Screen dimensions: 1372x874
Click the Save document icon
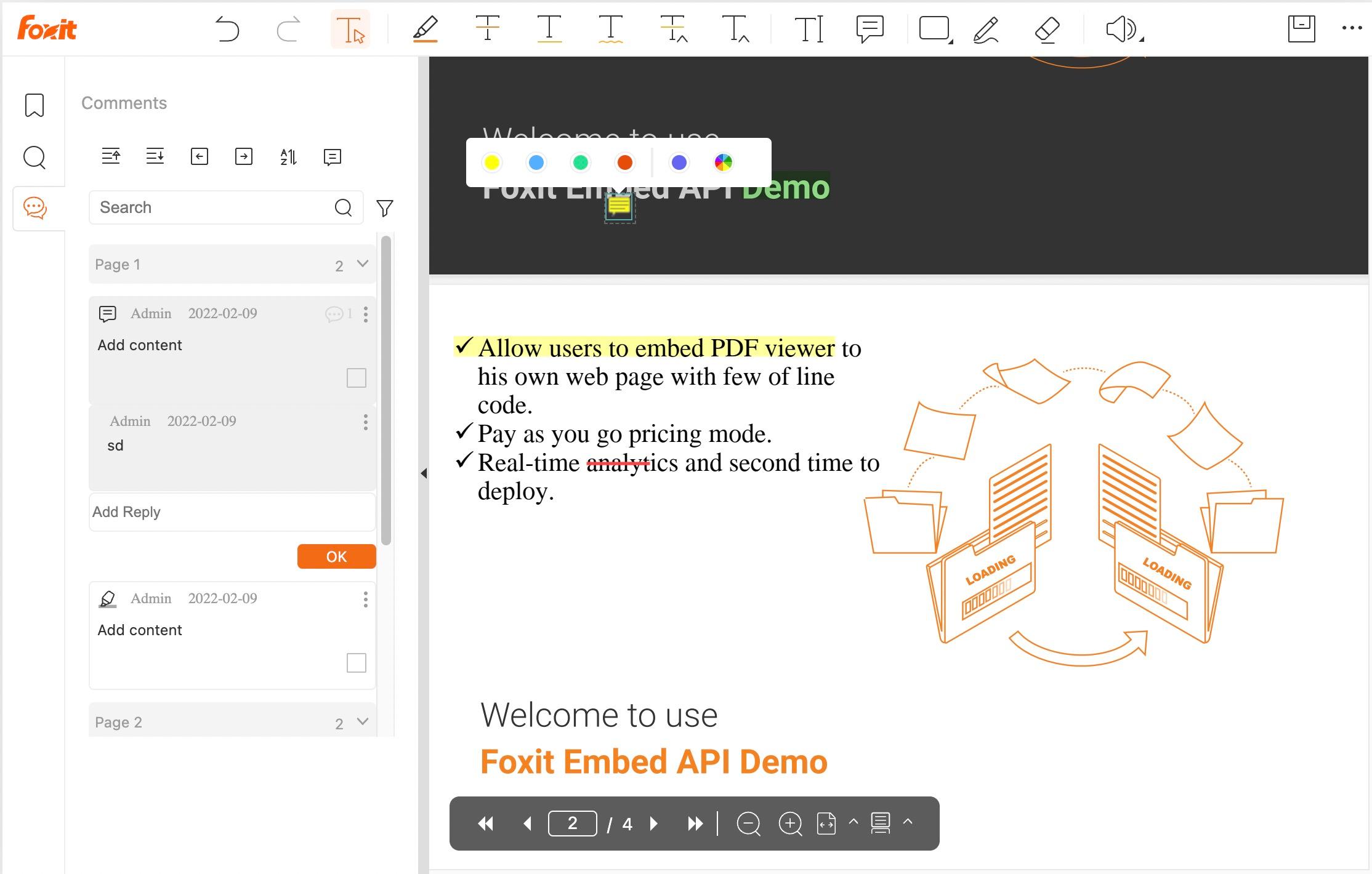pyautogui.click(x=1302, y=29)
